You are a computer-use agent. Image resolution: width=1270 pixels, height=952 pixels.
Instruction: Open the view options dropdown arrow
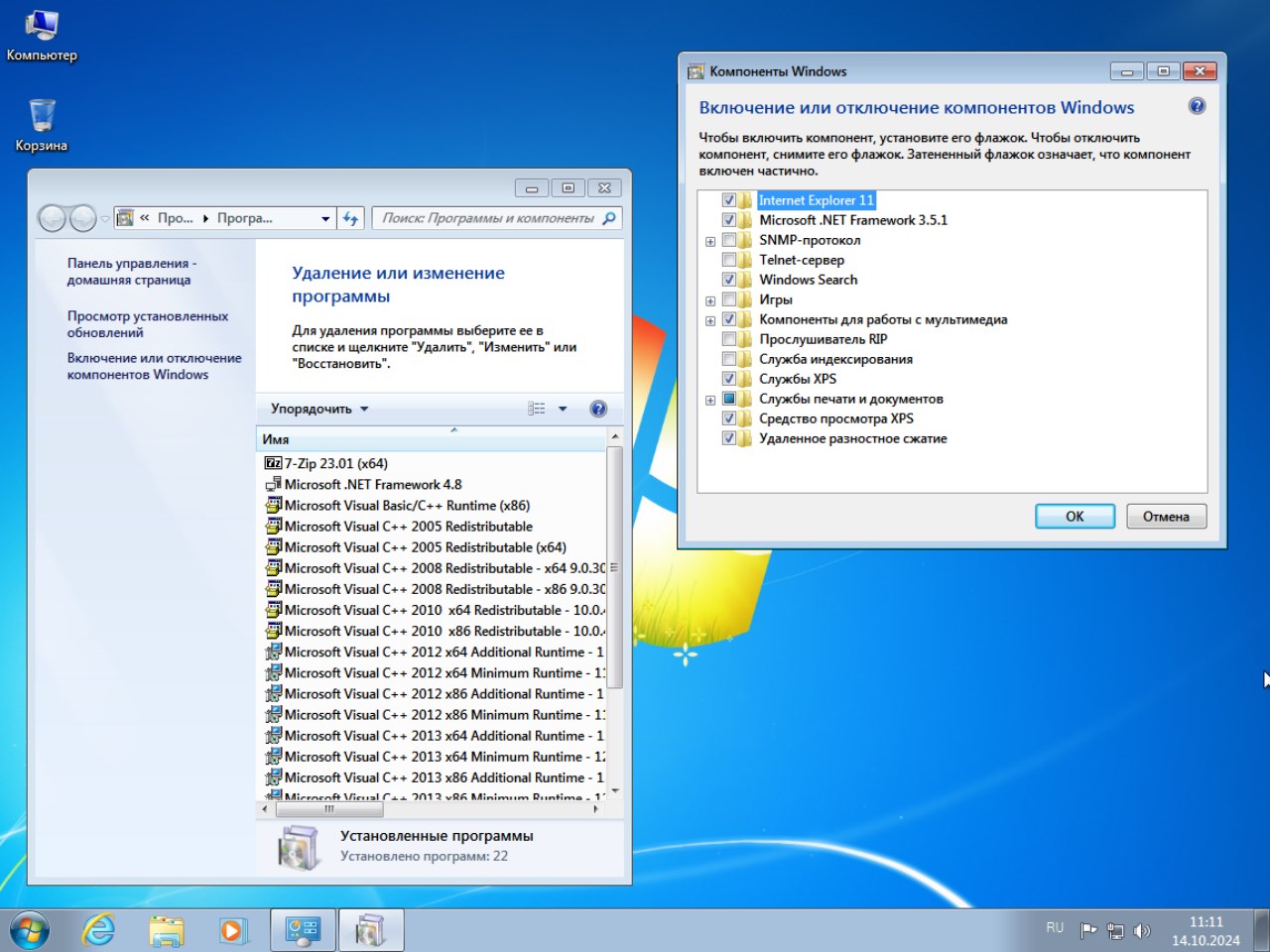pyautogui.click(x=563, y=409)
